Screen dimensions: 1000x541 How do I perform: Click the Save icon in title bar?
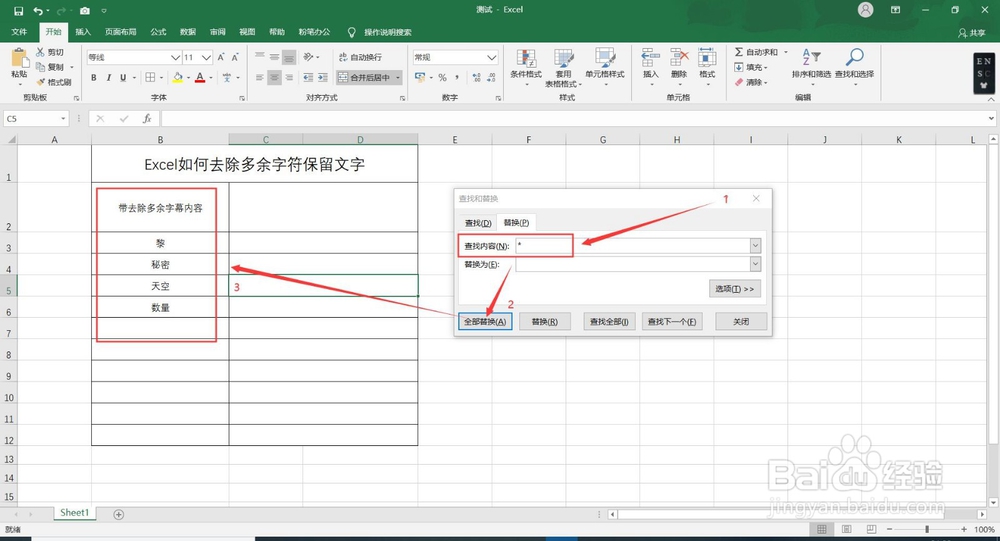pos(18,11)
